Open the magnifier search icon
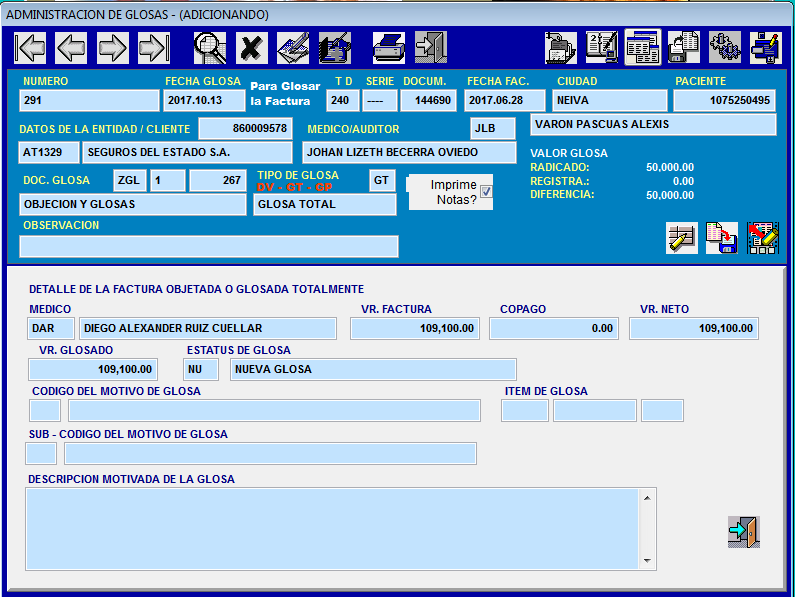 [x=210, y=48]
